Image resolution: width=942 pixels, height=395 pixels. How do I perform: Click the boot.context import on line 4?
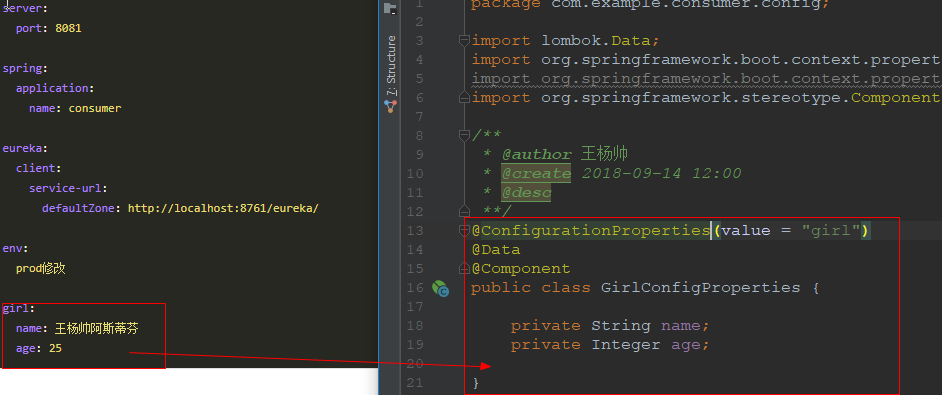705,60
